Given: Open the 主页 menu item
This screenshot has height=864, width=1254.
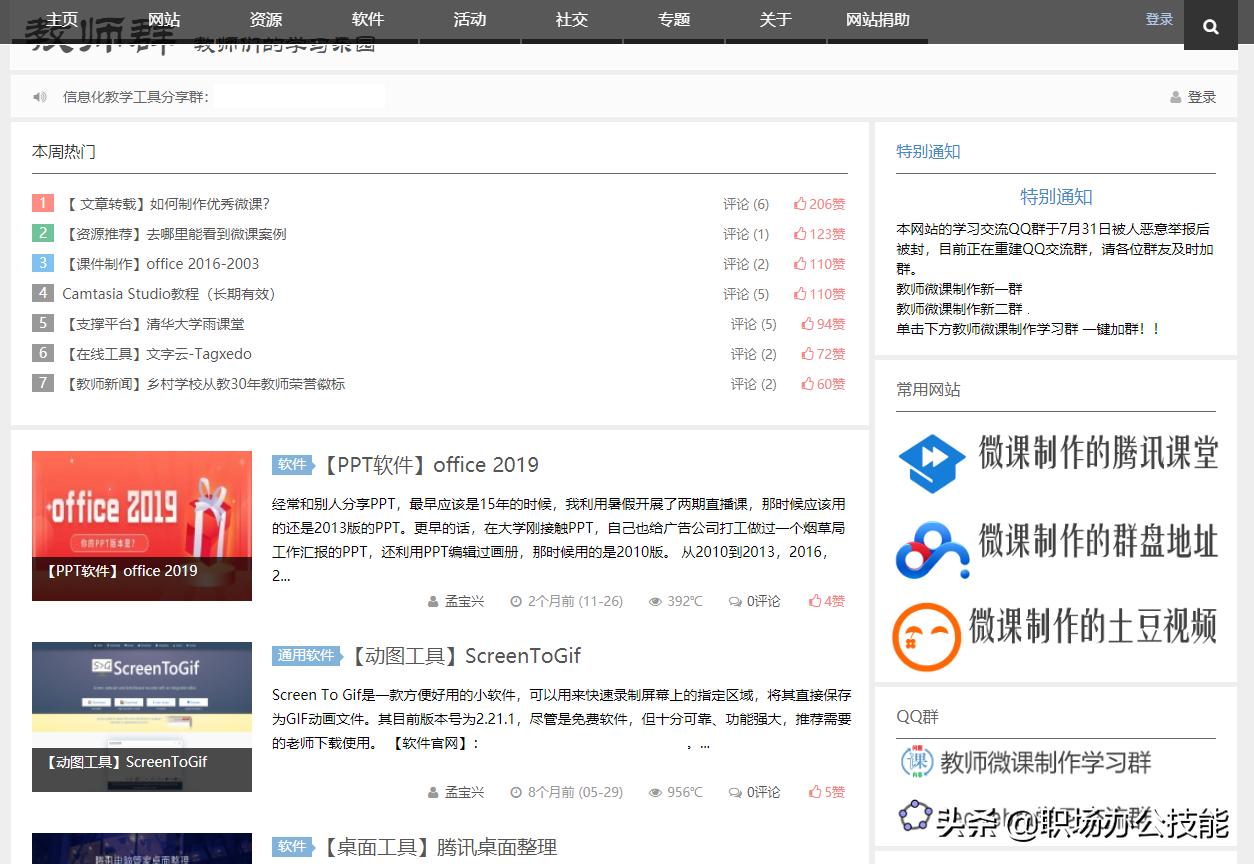Looking at the screenshot, I should point(62,18).
